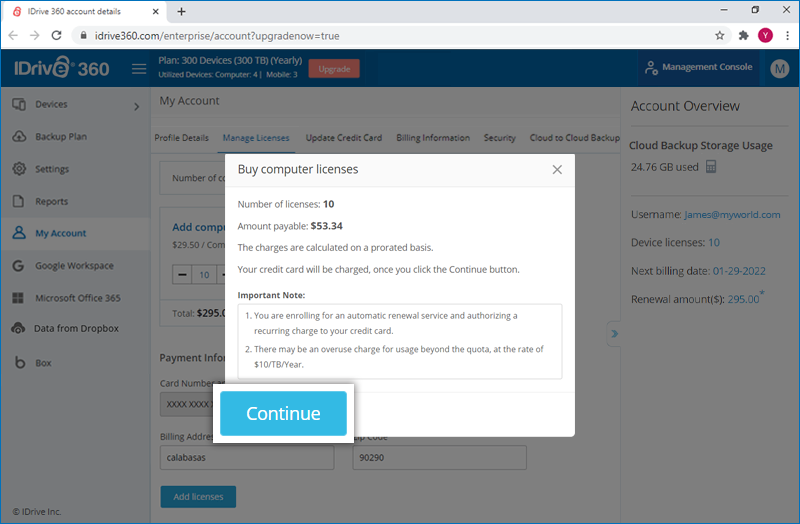Switch to the Update Credit Card tab
This screenshot has width=800, height=524.
pyautogui.click(x=343, y=138)
